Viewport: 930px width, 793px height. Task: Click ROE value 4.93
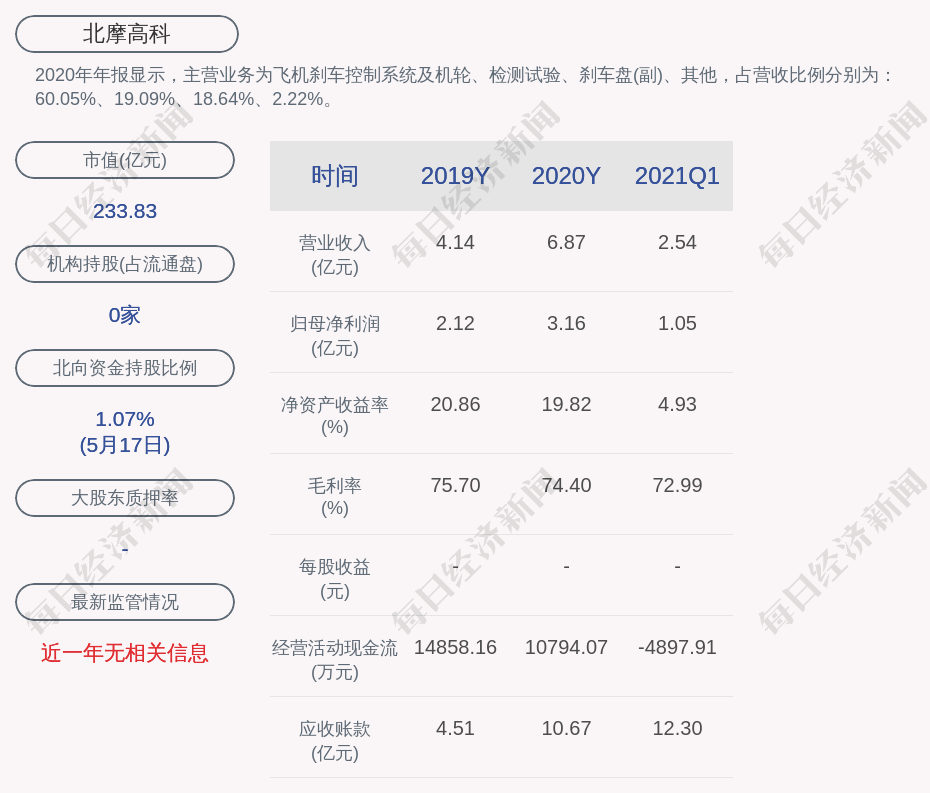[x=677, y=405]
